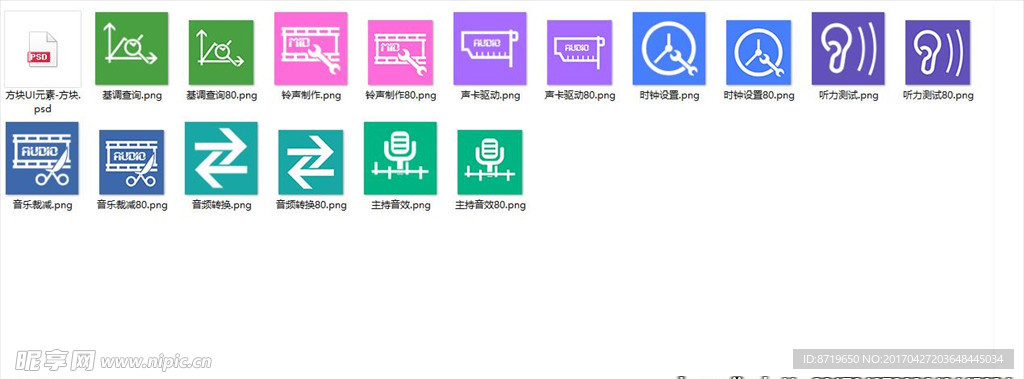Open the 音乐裁减.png scissors icon

(42, 158)
